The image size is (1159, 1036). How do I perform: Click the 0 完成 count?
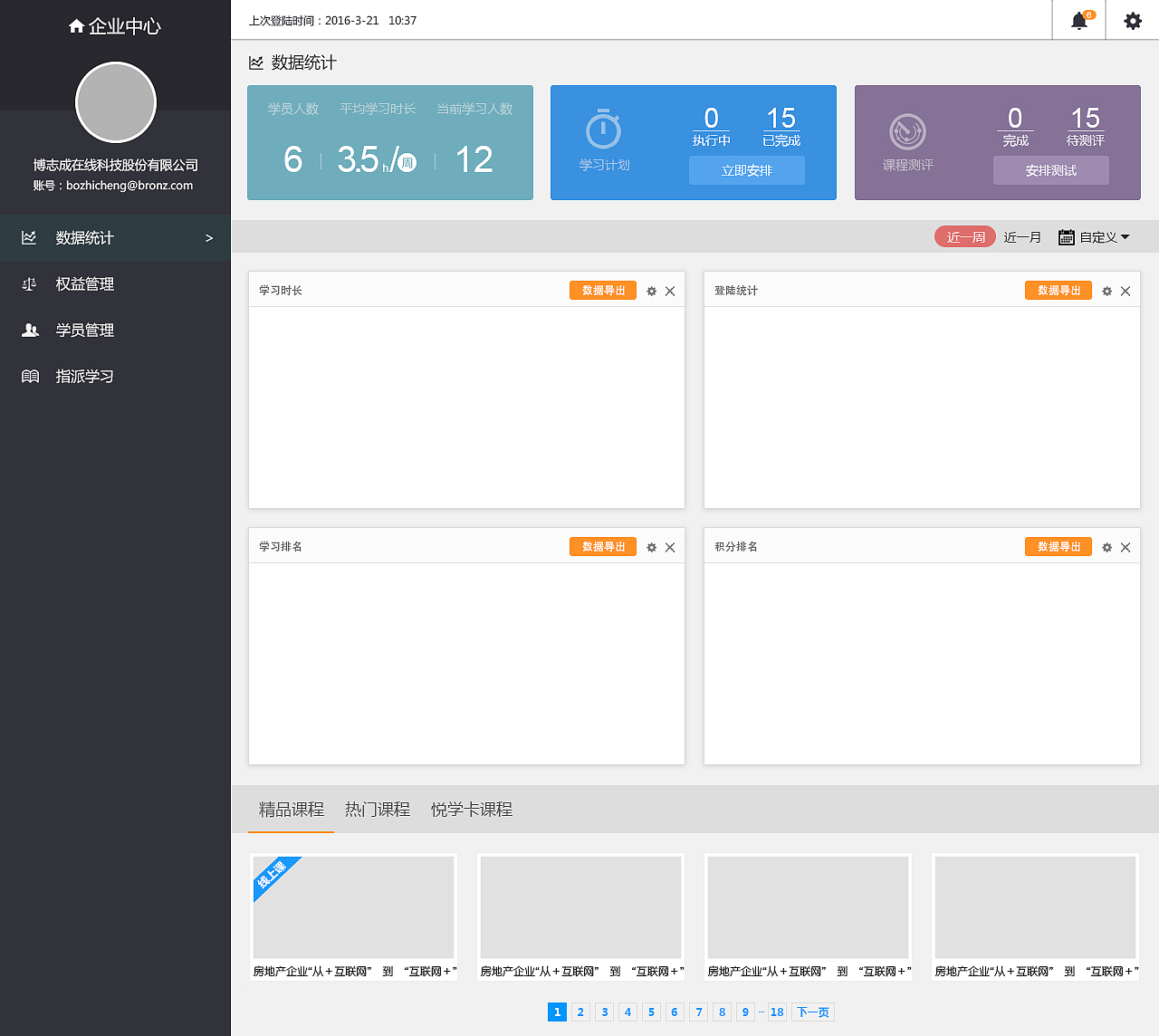(1015, 126)
